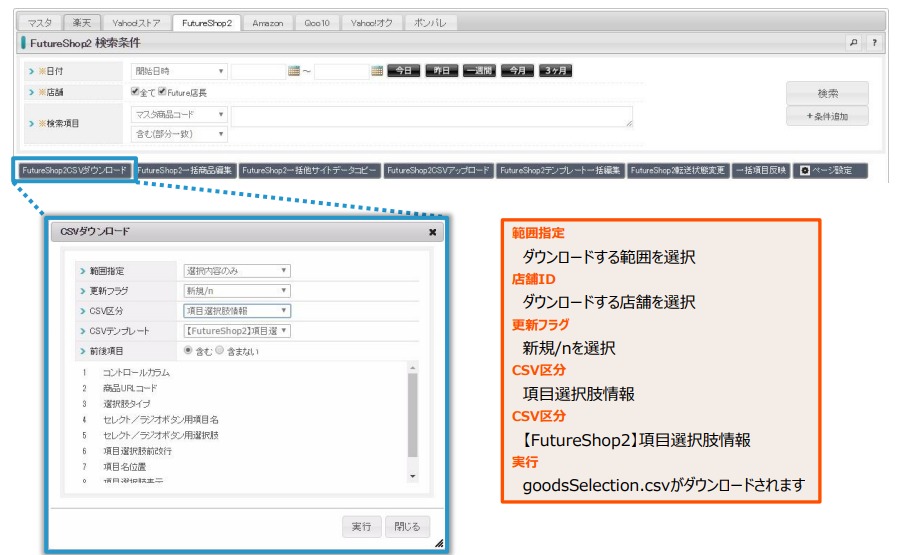Click the FutureShop2CSVアップロード button
Screen dimensions: 902x555
tap(438, 171)
